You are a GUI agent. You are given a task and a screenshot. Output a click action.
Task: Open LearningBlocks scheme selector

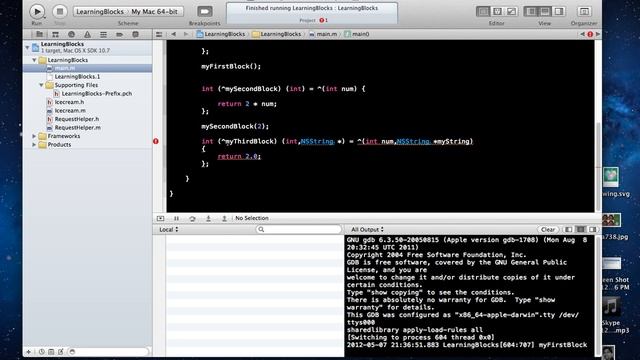(100, 11)
